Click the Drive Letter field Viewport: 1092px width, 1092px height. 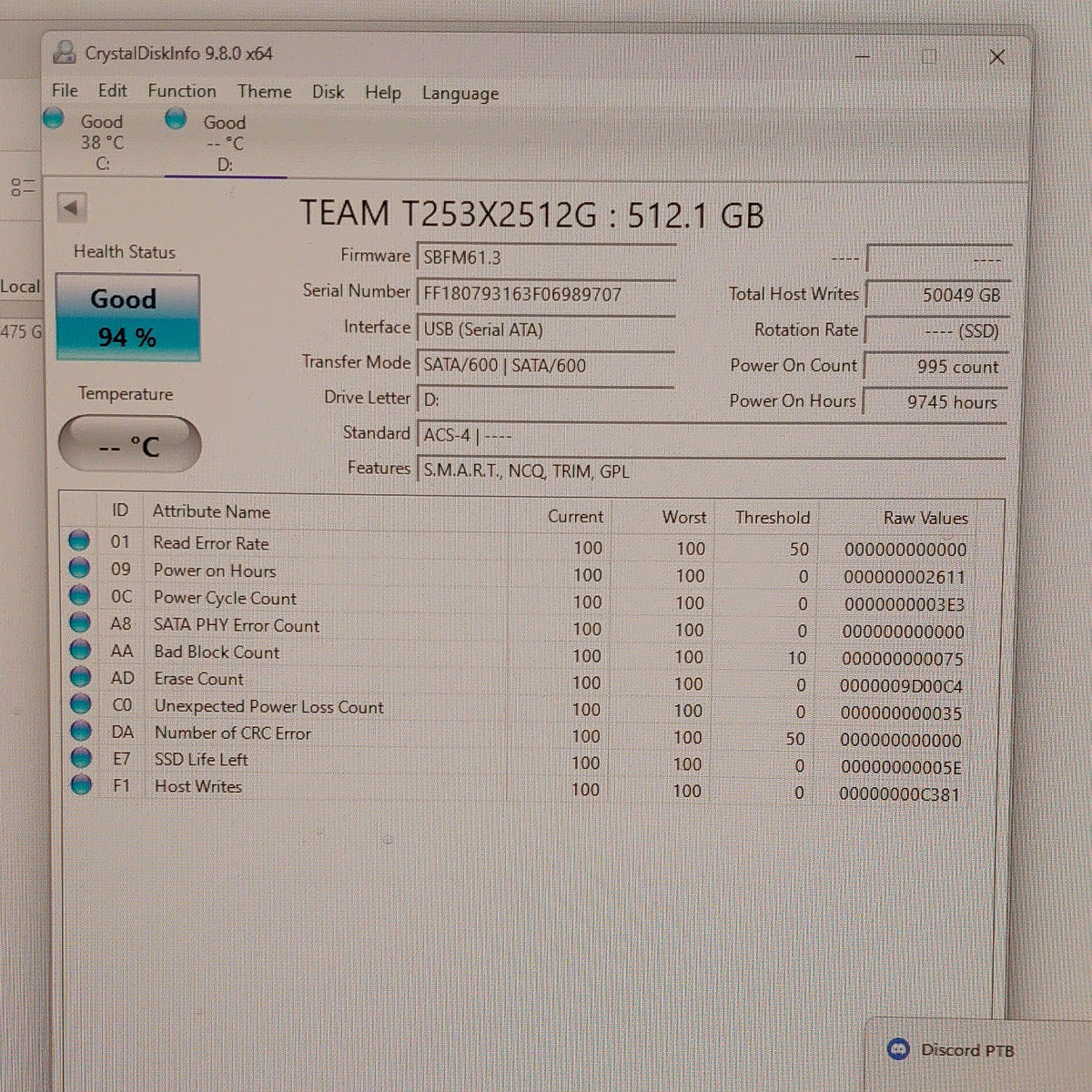coord(545,399)
